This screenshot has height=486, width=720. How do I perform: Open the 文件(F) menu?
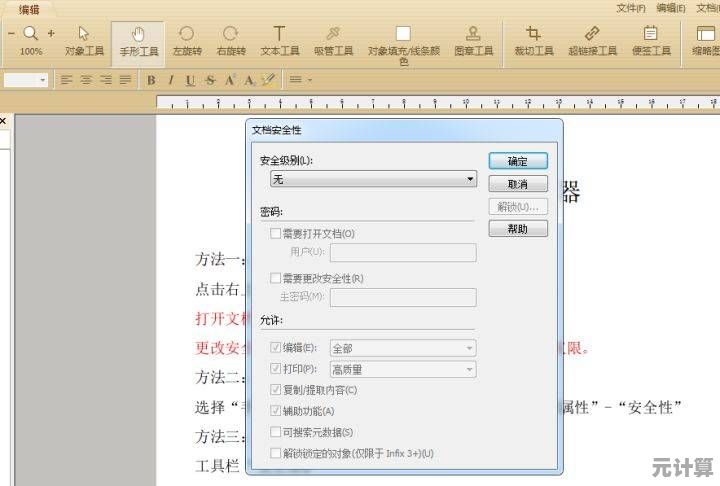630,8
